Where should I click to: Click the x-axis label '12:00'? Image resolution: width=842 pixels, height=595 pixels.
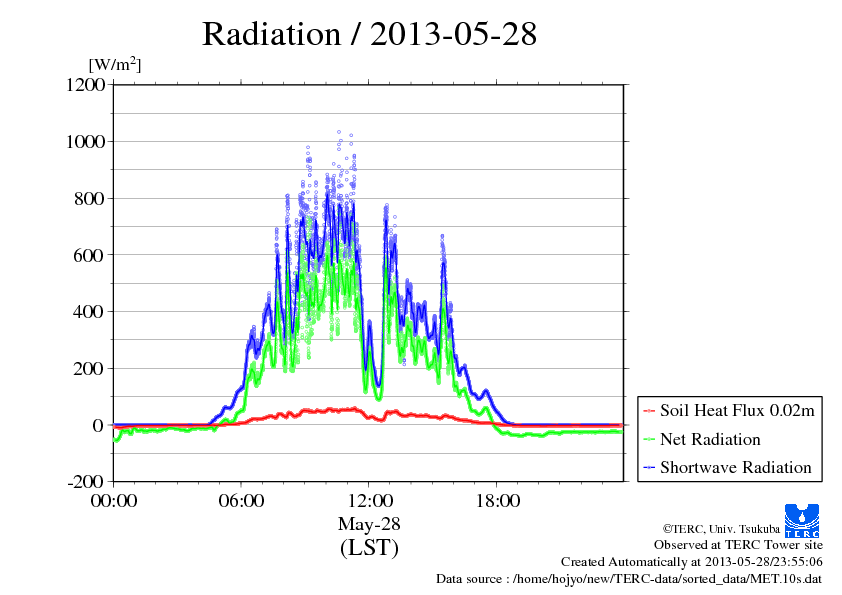tap(370, 501)
